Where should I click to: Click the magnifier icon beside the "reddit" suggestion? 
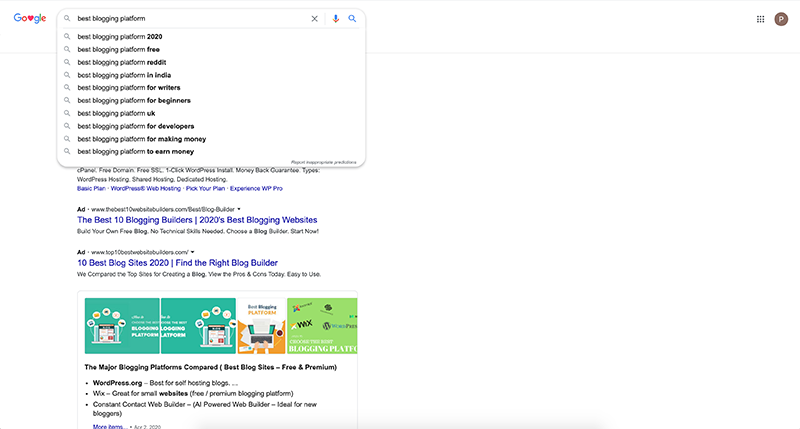pyautogui.click(x=67, y=62)
